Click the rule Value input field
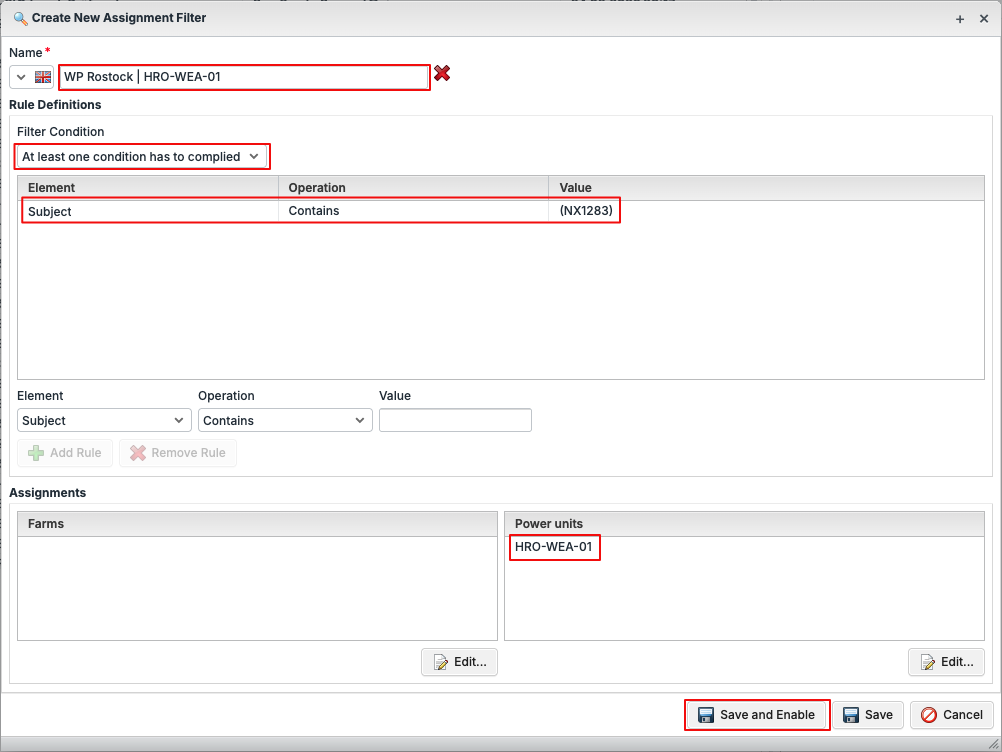The width and height of the screenshot is (1002, 752). [x=455, y=421]
